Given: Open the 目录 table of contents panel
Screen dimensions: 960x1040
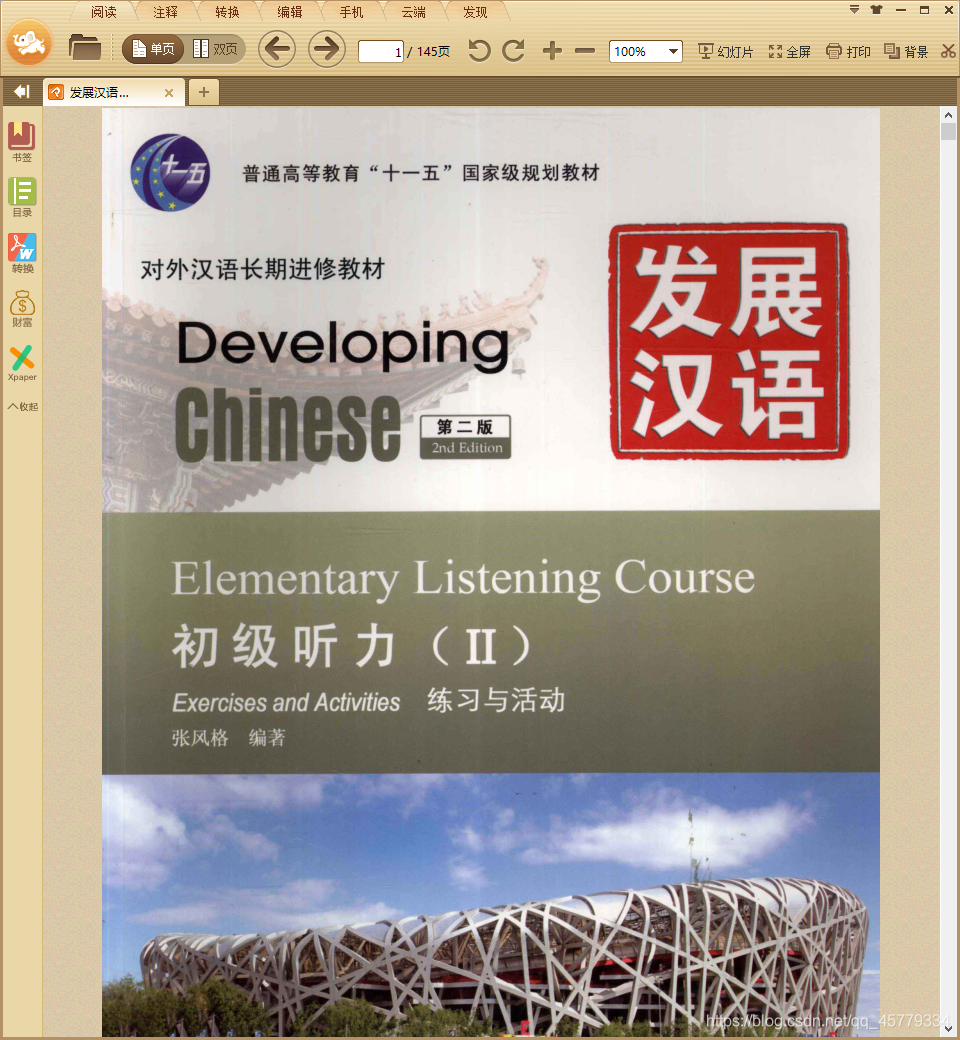Looking at the screenshot, I should 22,198.
